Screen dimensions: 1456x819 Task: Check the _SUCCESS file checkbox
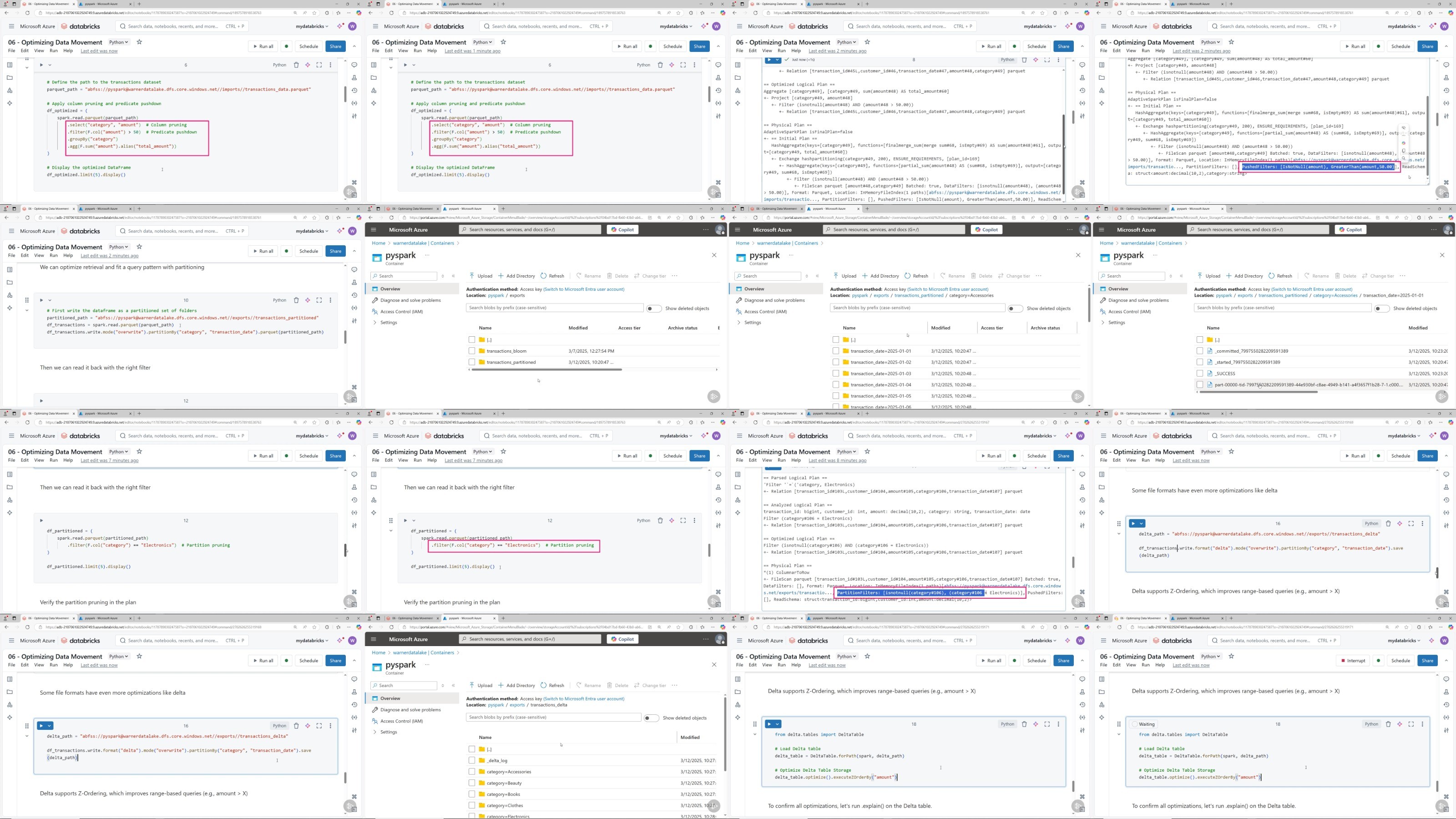tap(1200, 374)
